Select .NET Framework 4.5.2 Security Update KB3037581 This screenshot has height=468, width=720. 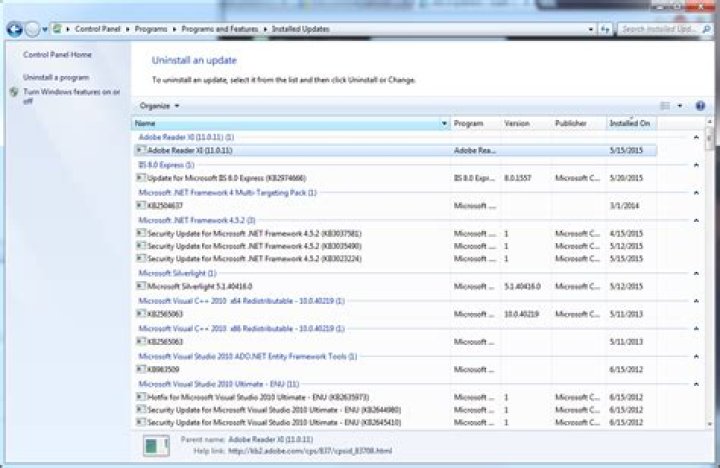395,233
